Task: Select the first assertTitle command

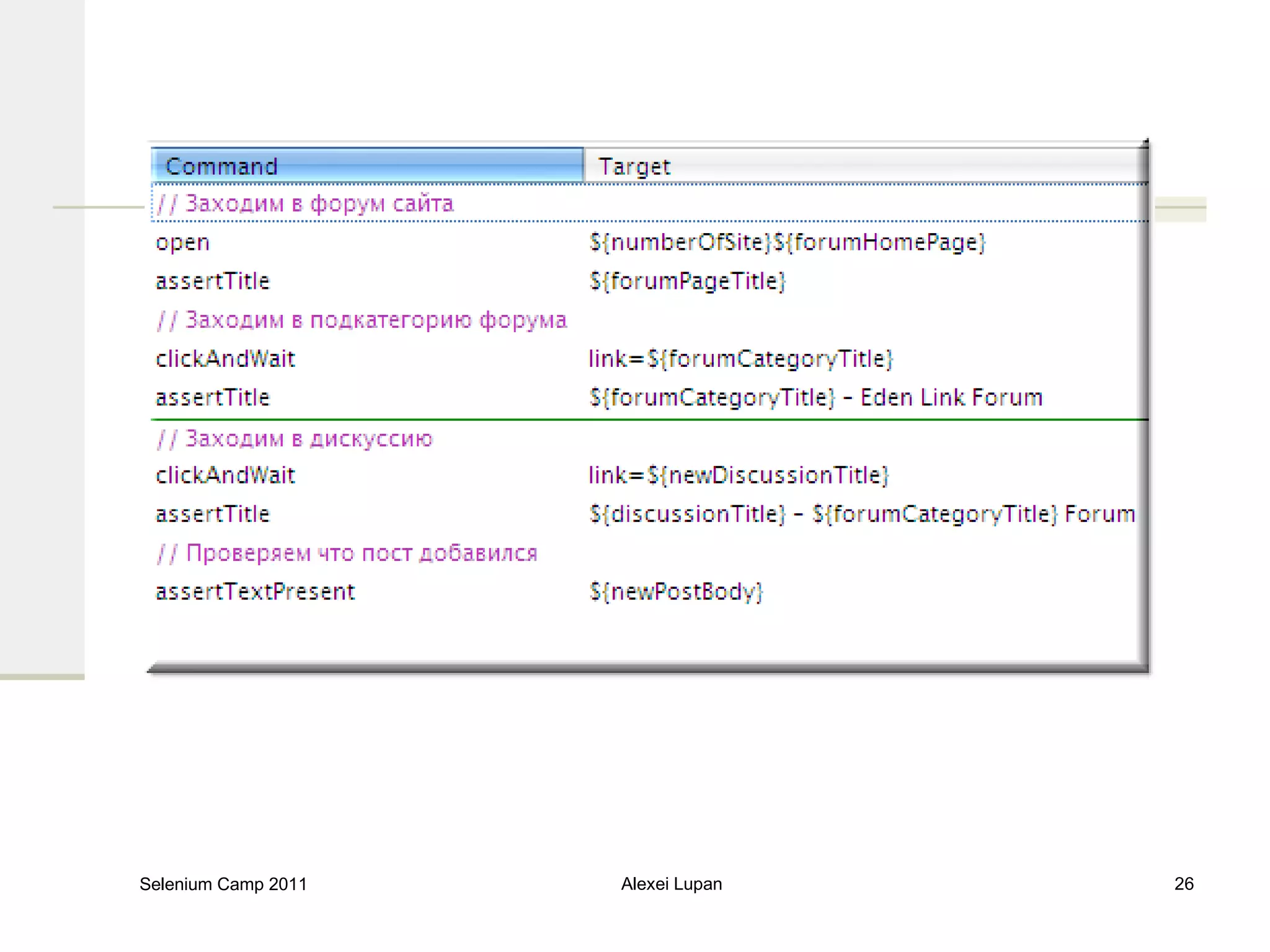Action: pyautogui.click(x=213, y=281)
